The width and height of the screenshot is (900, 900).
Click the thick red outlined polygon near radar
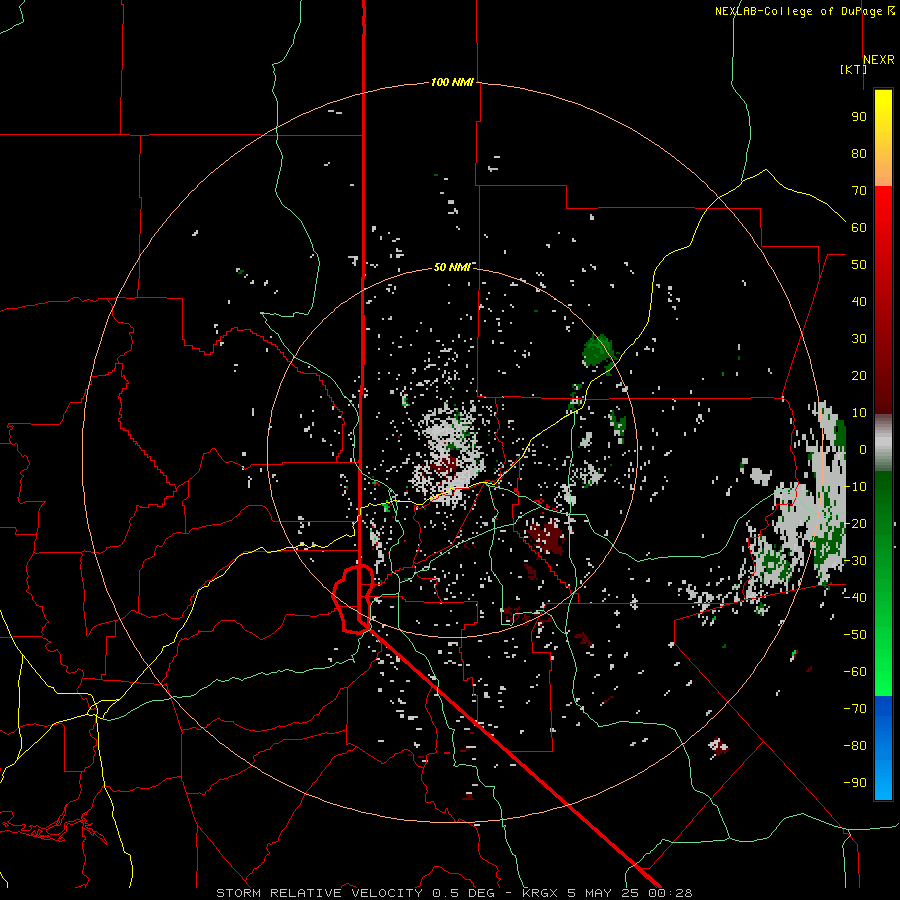[x=353, y=599]
